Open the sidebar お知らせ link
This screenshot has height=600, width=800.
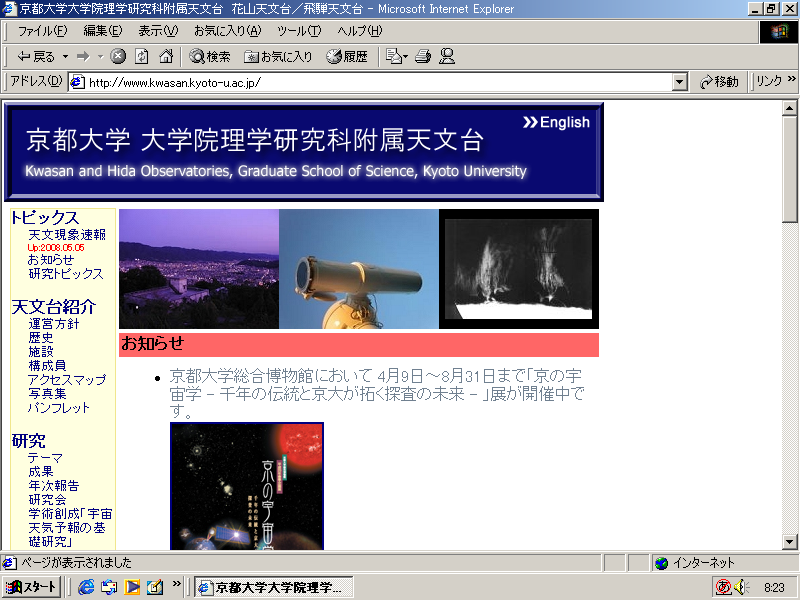(x=51, y=260)
